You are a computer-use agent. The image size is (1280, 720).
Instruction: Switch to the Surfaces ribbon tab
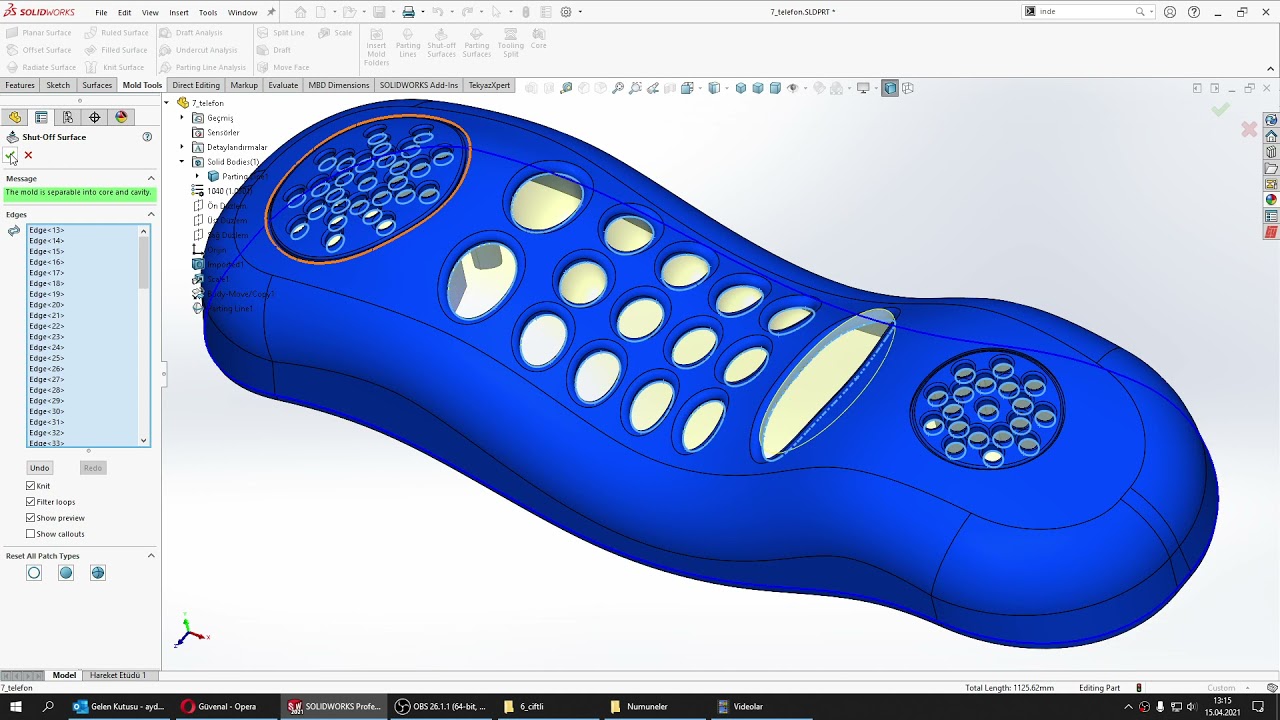[97, 85]
